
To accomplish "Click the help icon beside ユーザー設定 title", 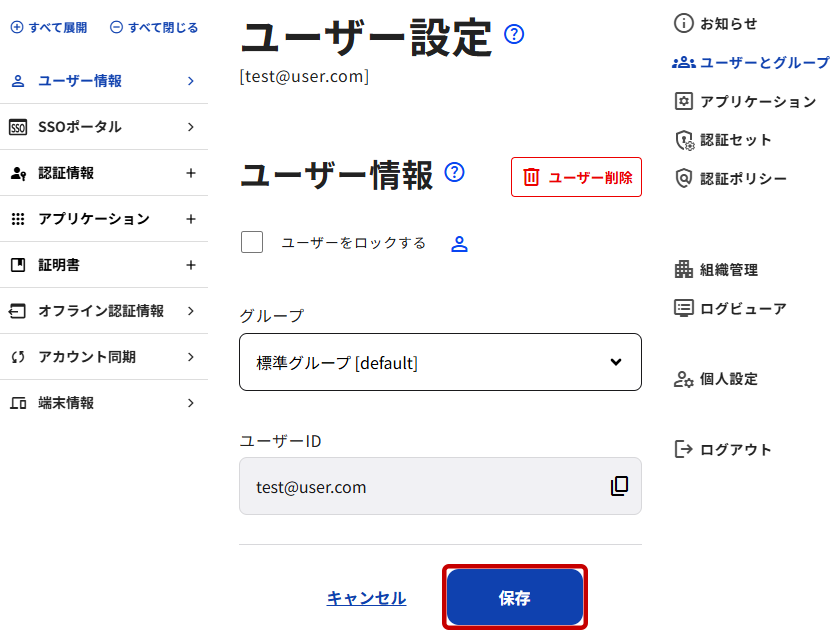I will (514, 35).
